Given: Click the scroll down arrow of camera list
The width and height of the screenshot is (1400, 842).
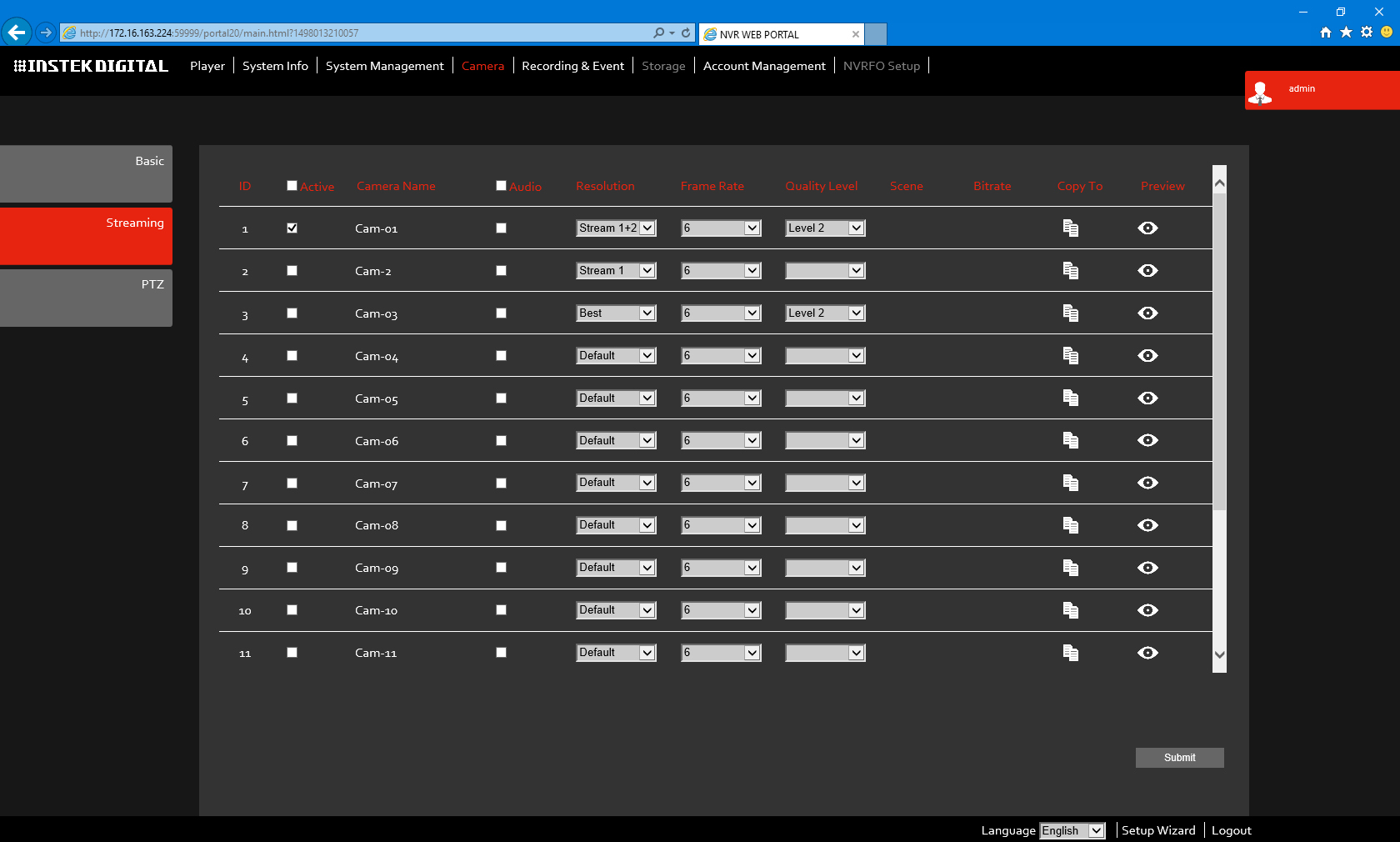Looking at the screenshot, I should pos(1220,655).
